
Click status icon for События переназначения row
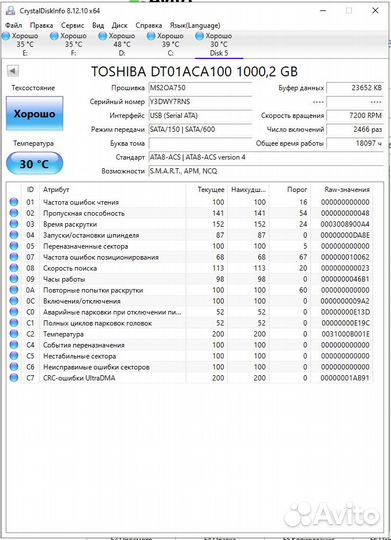(x=14, y=345)
